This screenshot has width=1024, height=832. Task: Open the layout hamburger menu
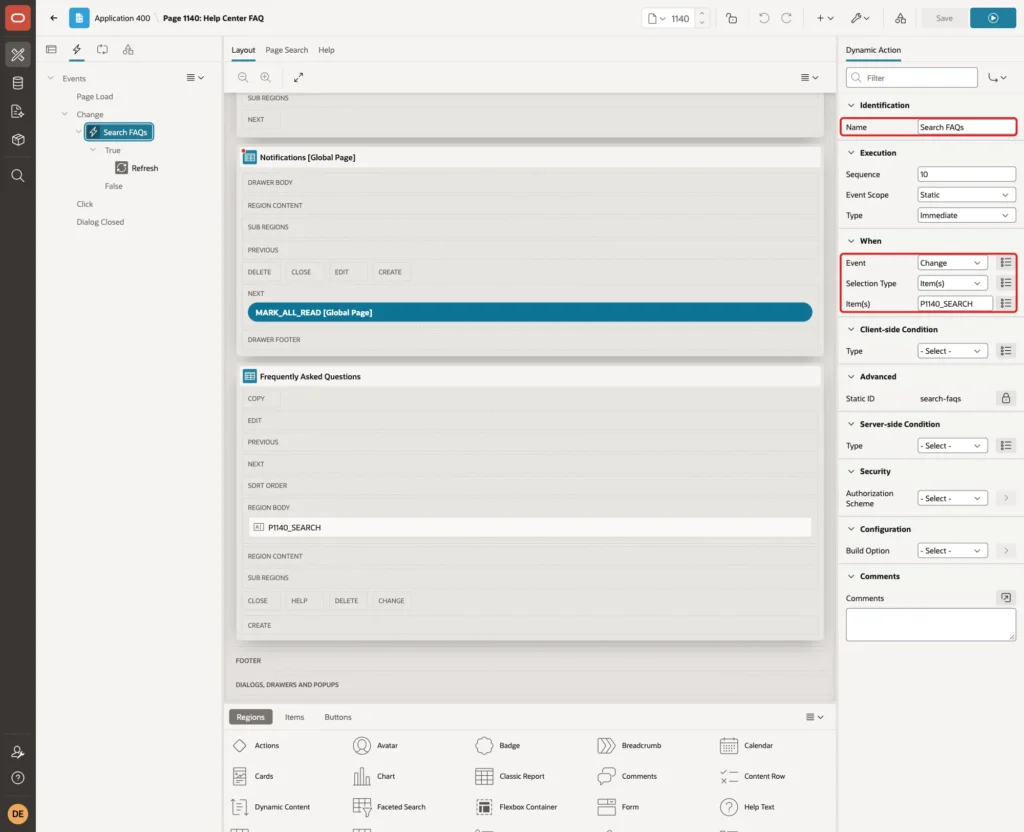pyautogui.click(x=809, y=77)
